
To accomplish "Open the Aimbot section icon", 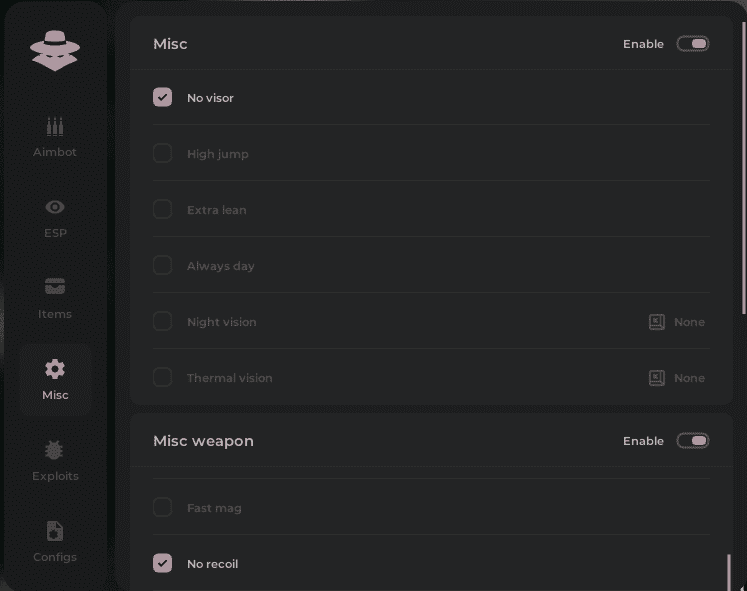I will point(55,127).
